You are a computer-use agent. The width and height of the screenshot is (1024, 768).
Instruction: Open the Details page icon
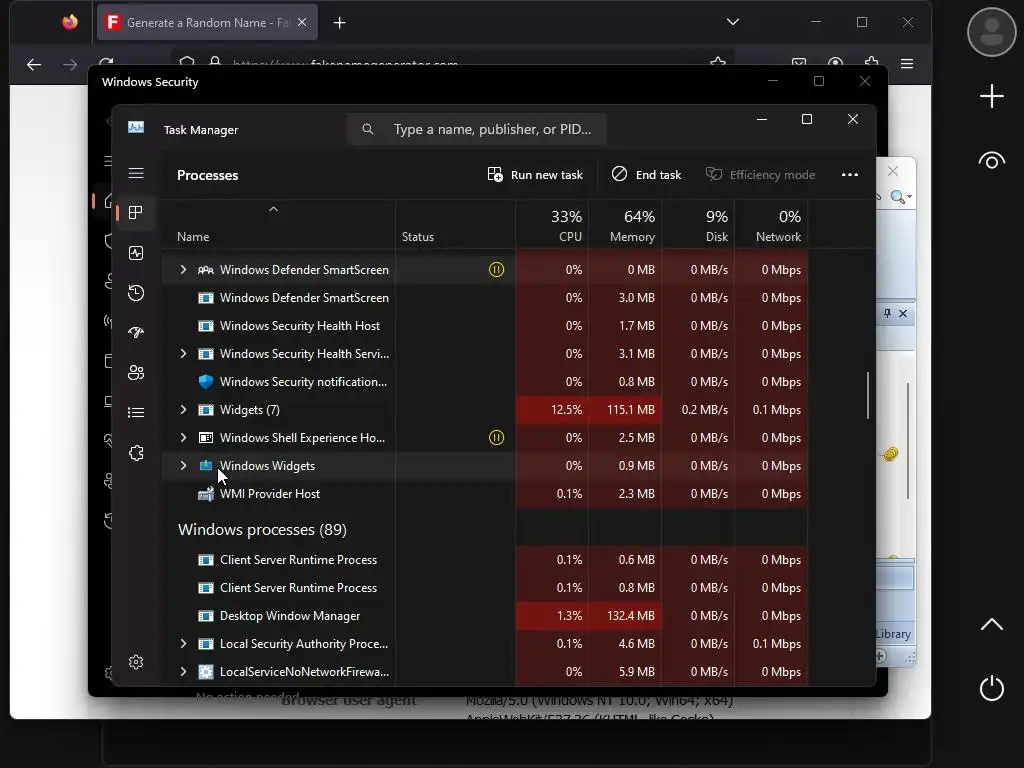click(x=136, y=412)
